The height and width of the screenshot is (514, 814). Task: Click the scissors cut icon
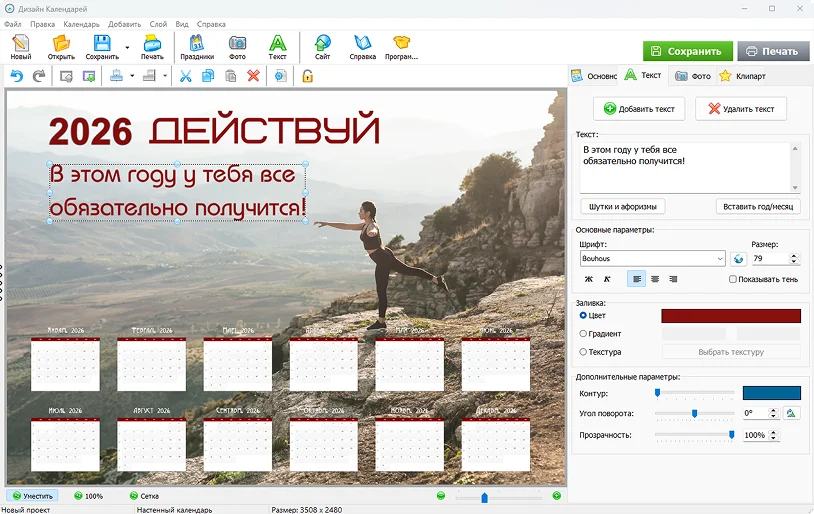point(185,76)
